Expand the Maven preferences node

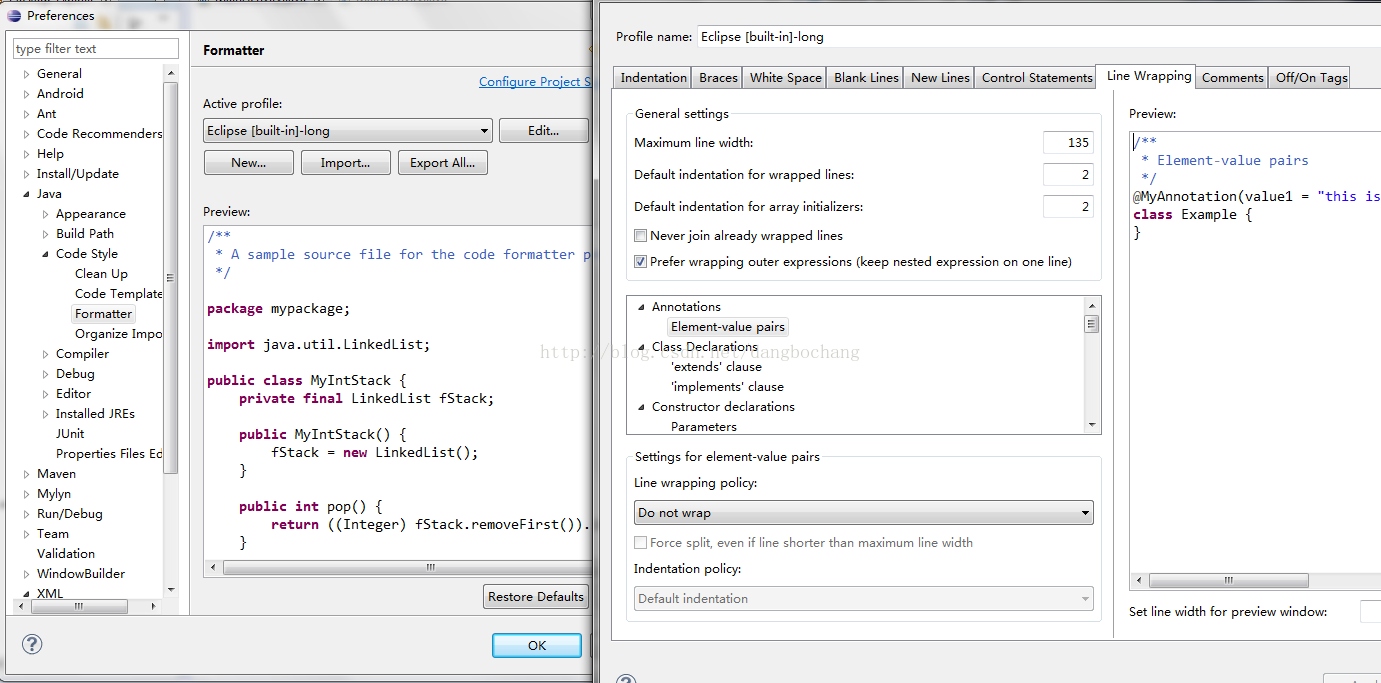pyautogui.click(x=27, y=474)
